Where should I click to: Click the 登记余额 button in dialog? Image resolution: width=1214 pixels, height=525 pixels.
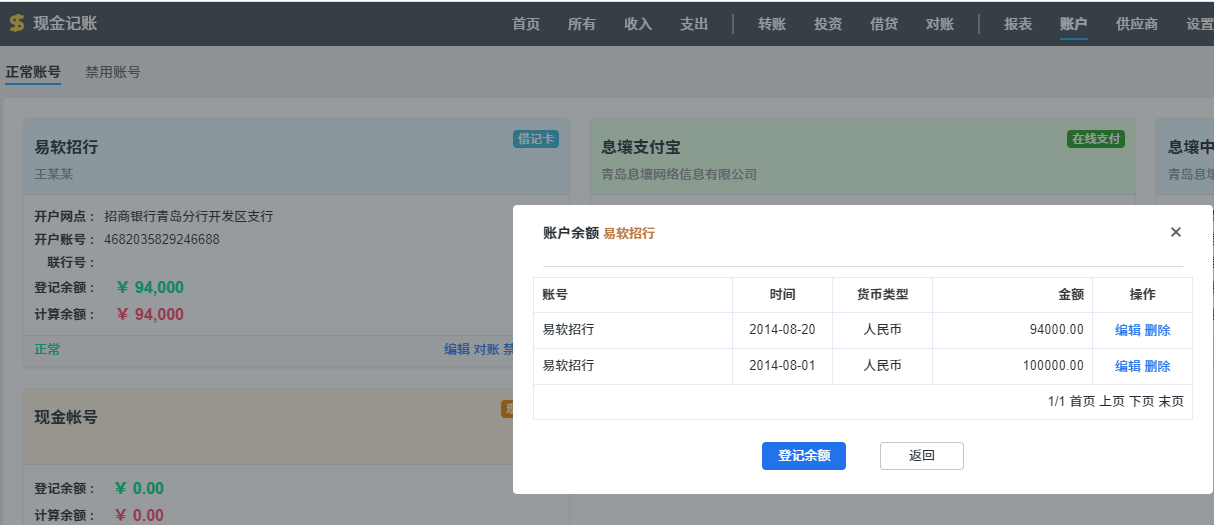tap(804, 455)
